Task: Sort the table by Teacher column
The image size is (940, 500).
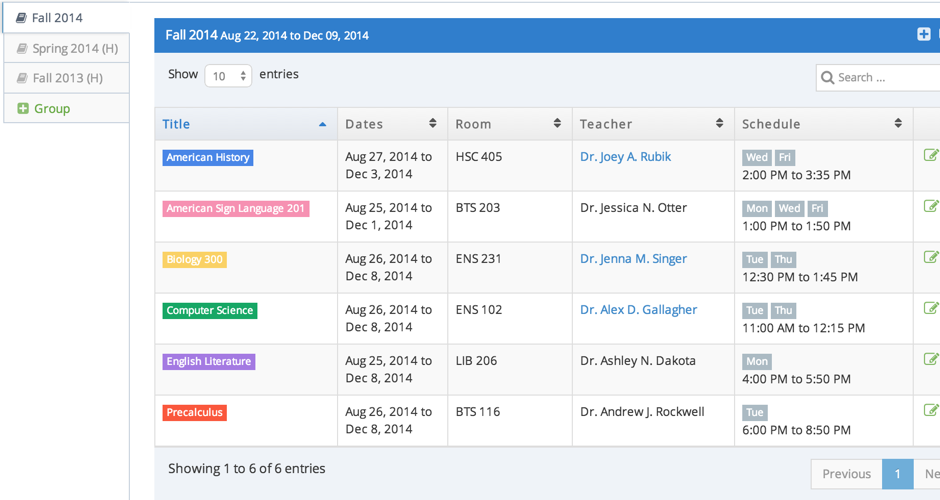Action: click(652, 124)
